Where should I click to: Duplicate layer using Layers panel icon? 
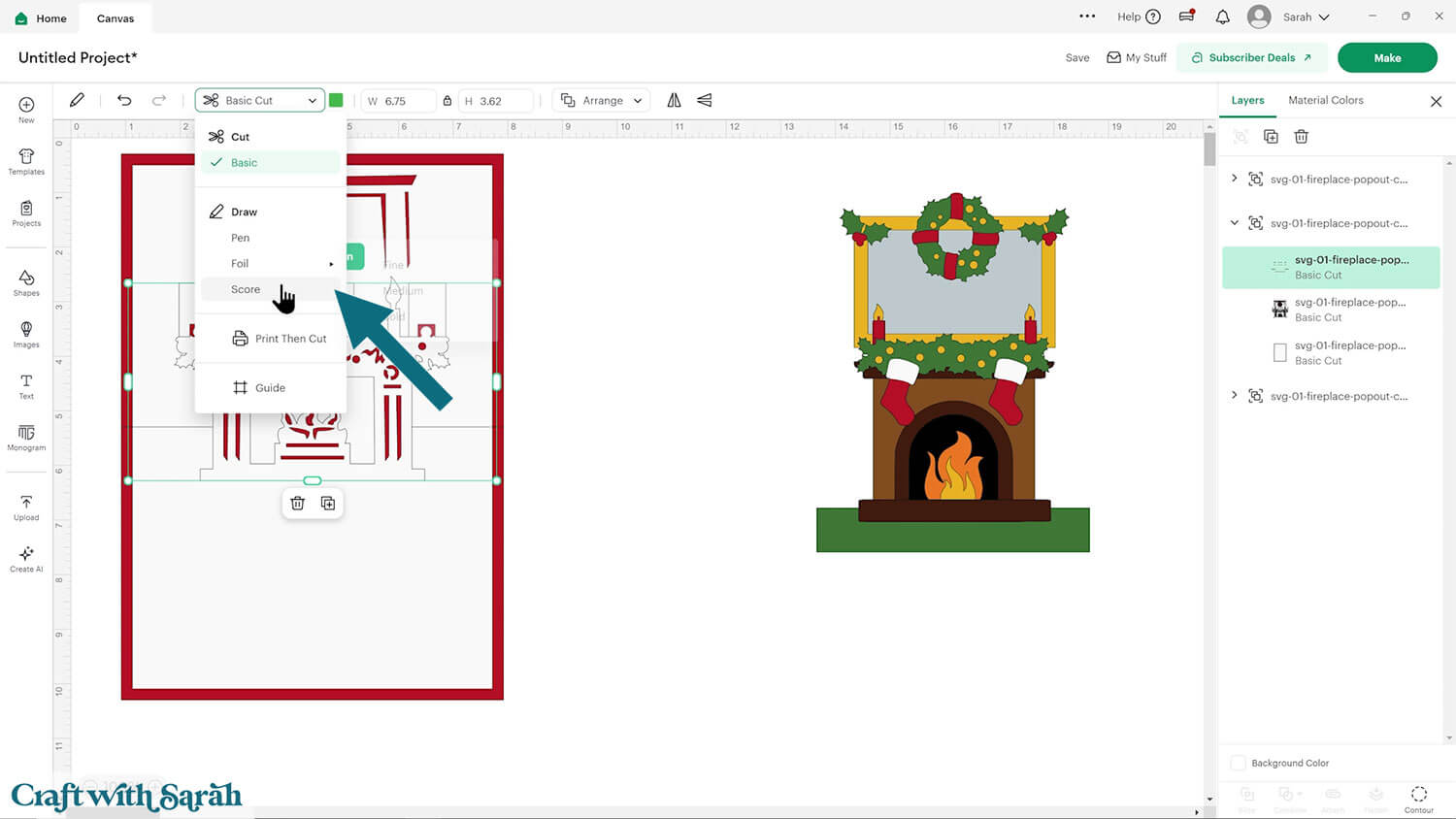click(x=1271, y=137)
